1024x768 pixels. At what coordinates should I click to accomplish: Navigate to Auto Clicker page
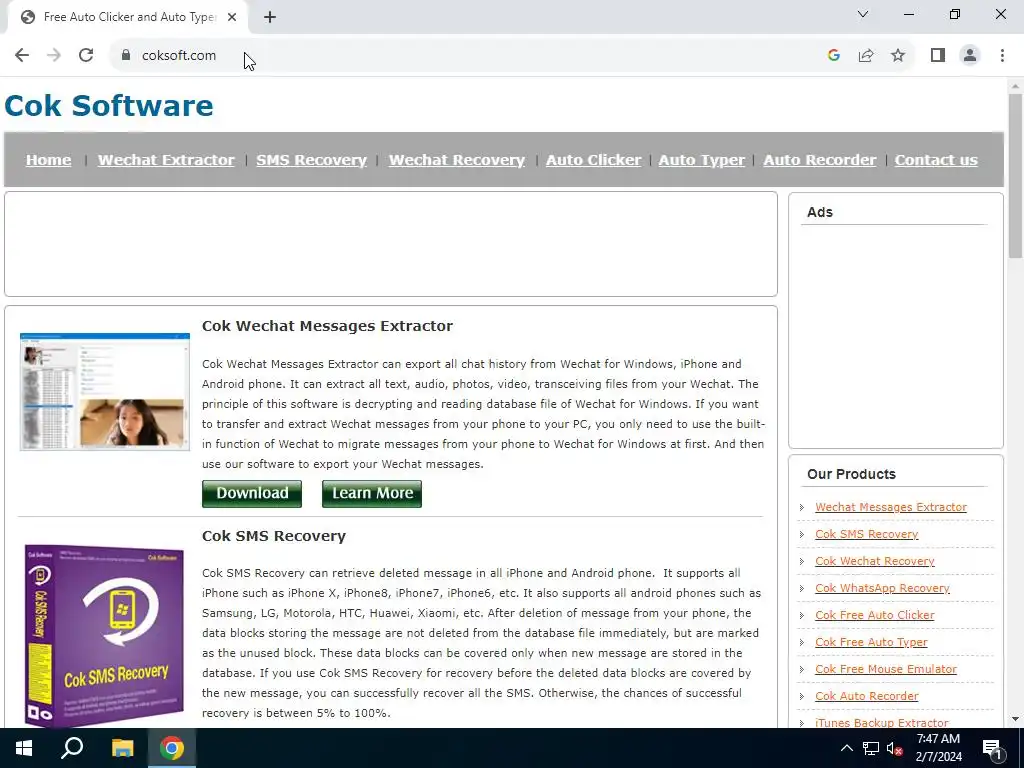click(x=594, y=160)
